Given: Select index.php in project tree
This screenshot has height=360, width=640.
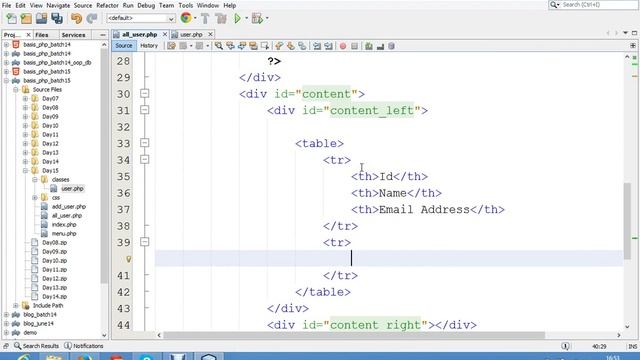Looking at the screenshot, I should coord(64,224).
